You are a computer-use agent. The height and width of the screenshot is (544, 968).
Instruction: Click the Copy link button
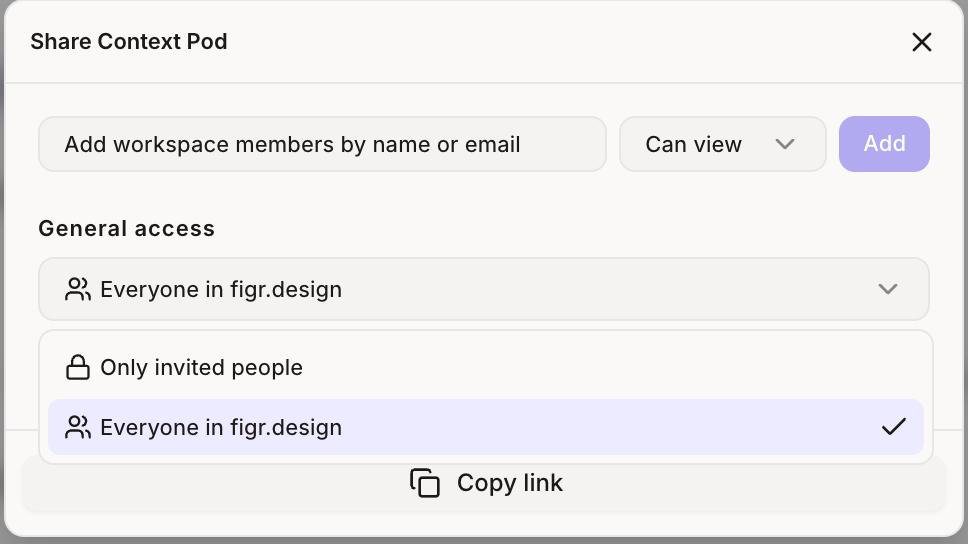click(484, 483)
